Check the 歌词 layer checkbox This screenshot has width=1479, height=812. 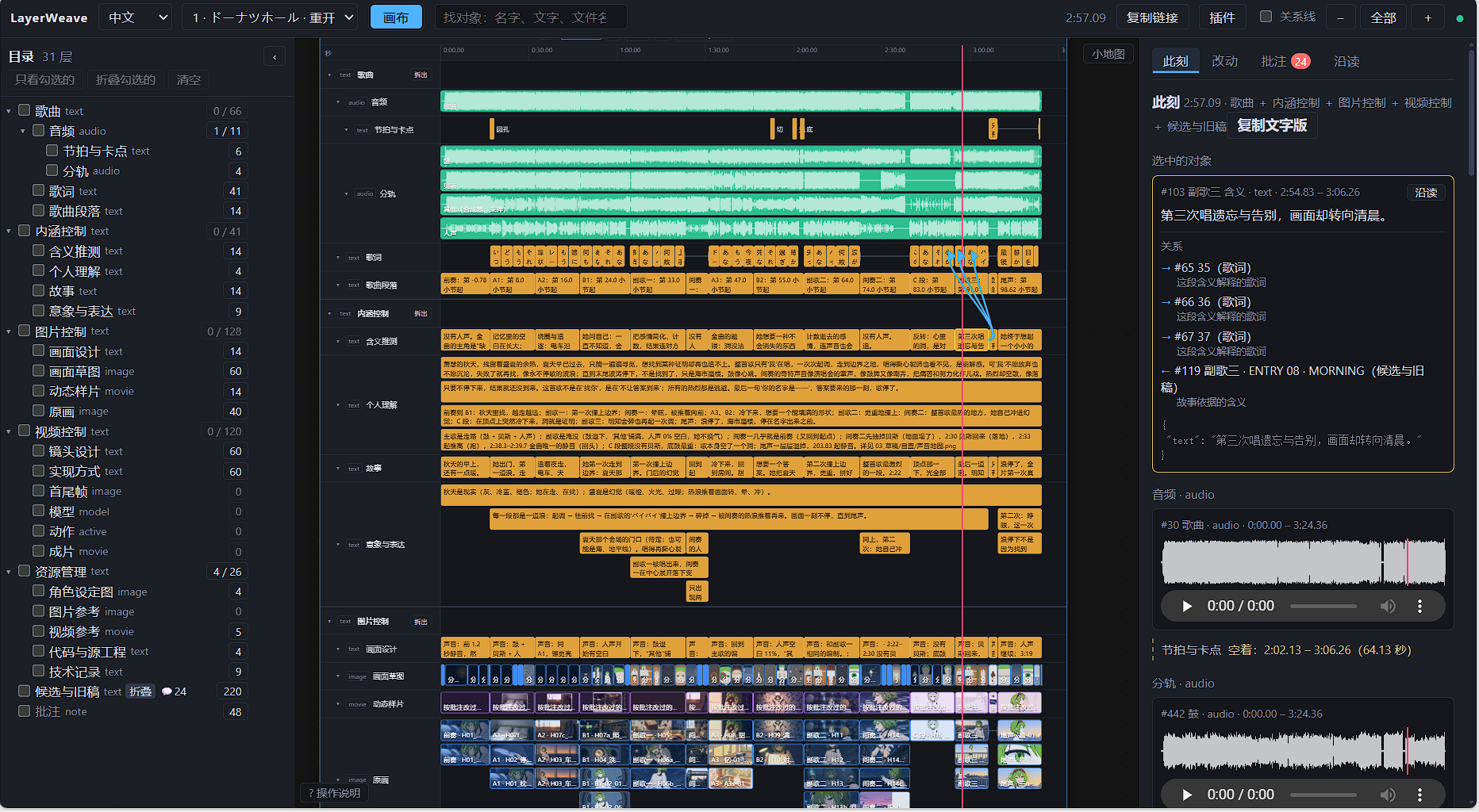pyautogui.click(x=38, y=190)
